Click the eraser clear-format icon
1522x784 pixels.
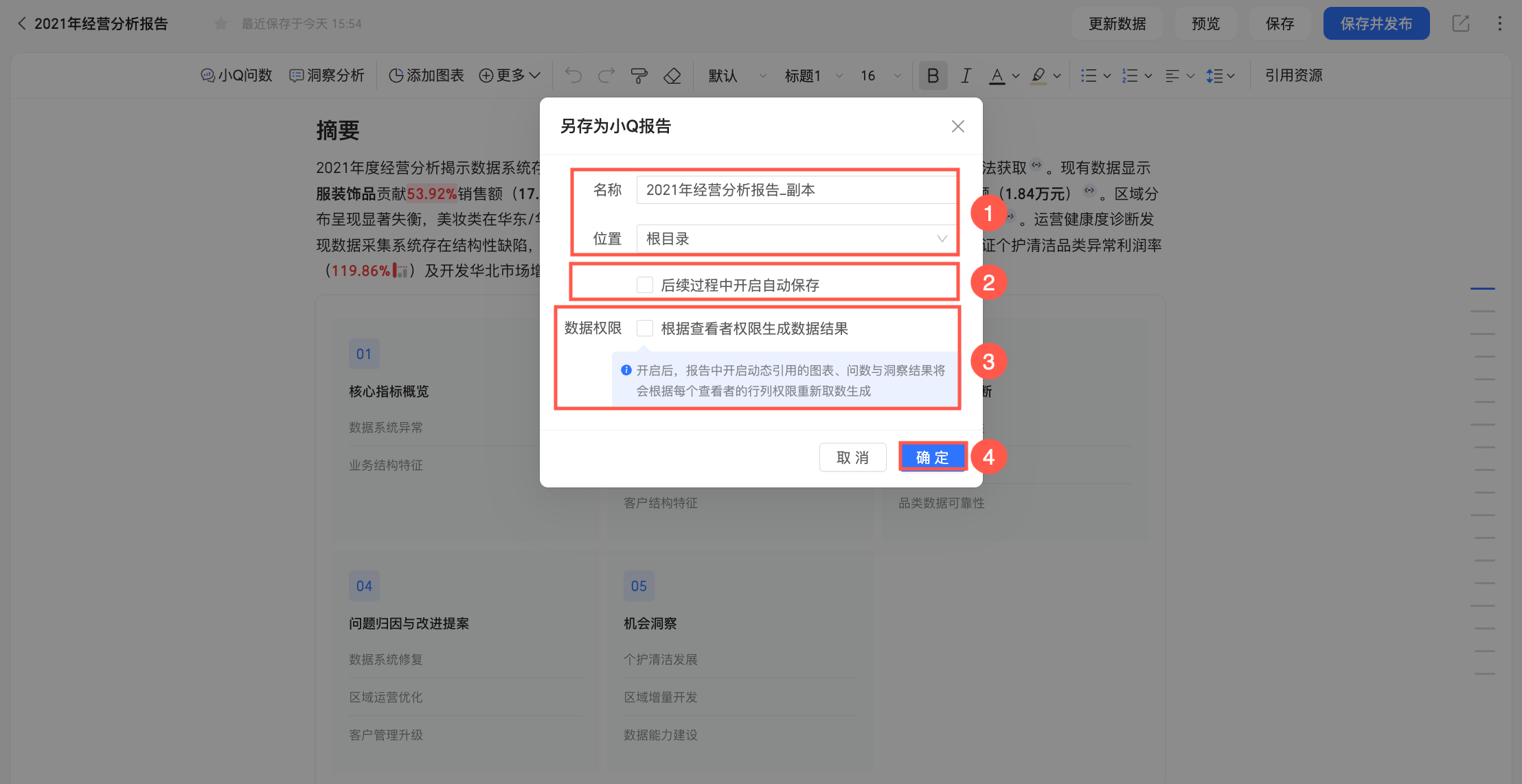tap(672, 76)
